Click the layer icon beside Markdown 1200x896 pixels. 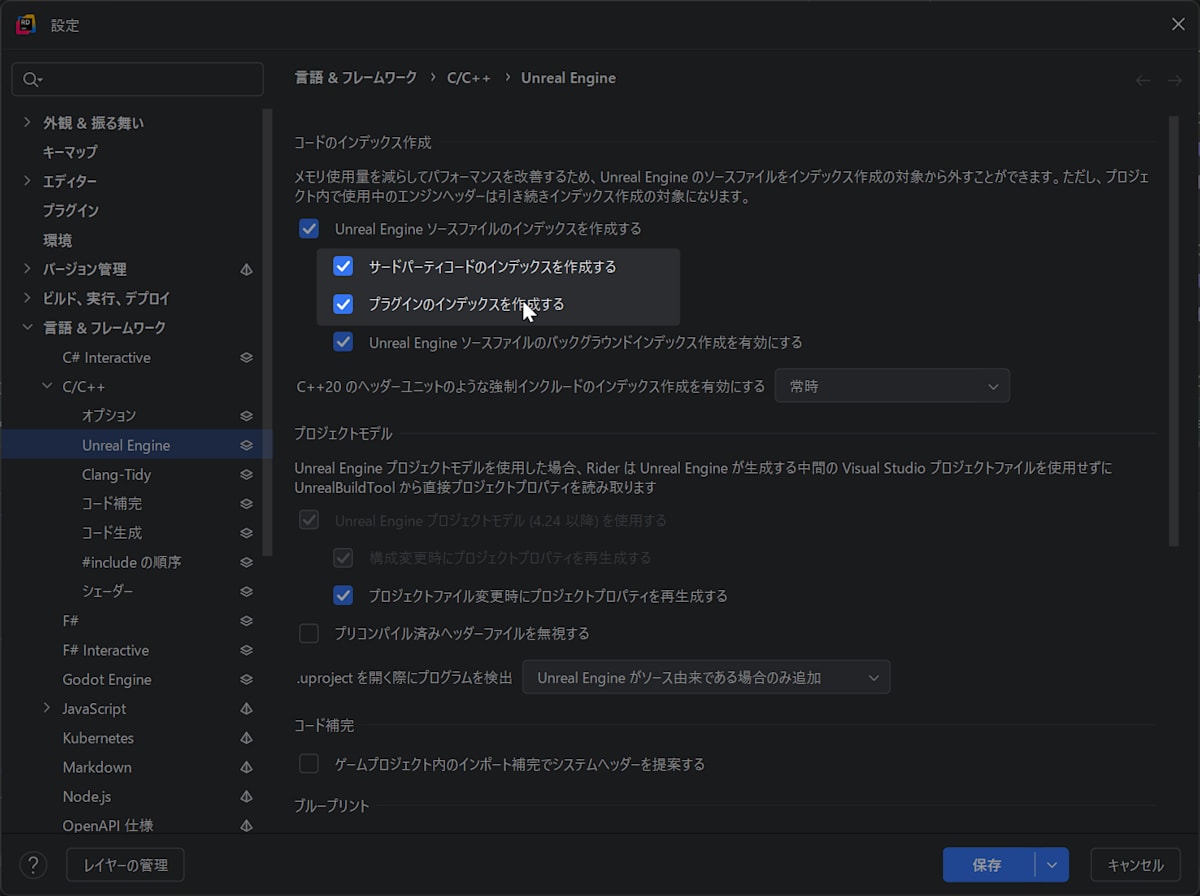[246, 768]
